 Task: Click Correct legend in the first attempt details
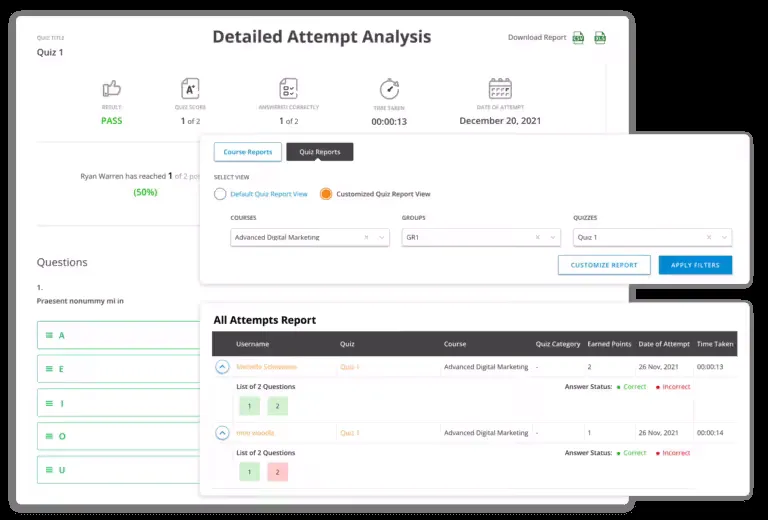pyautogui.click(x=632, y=387)
